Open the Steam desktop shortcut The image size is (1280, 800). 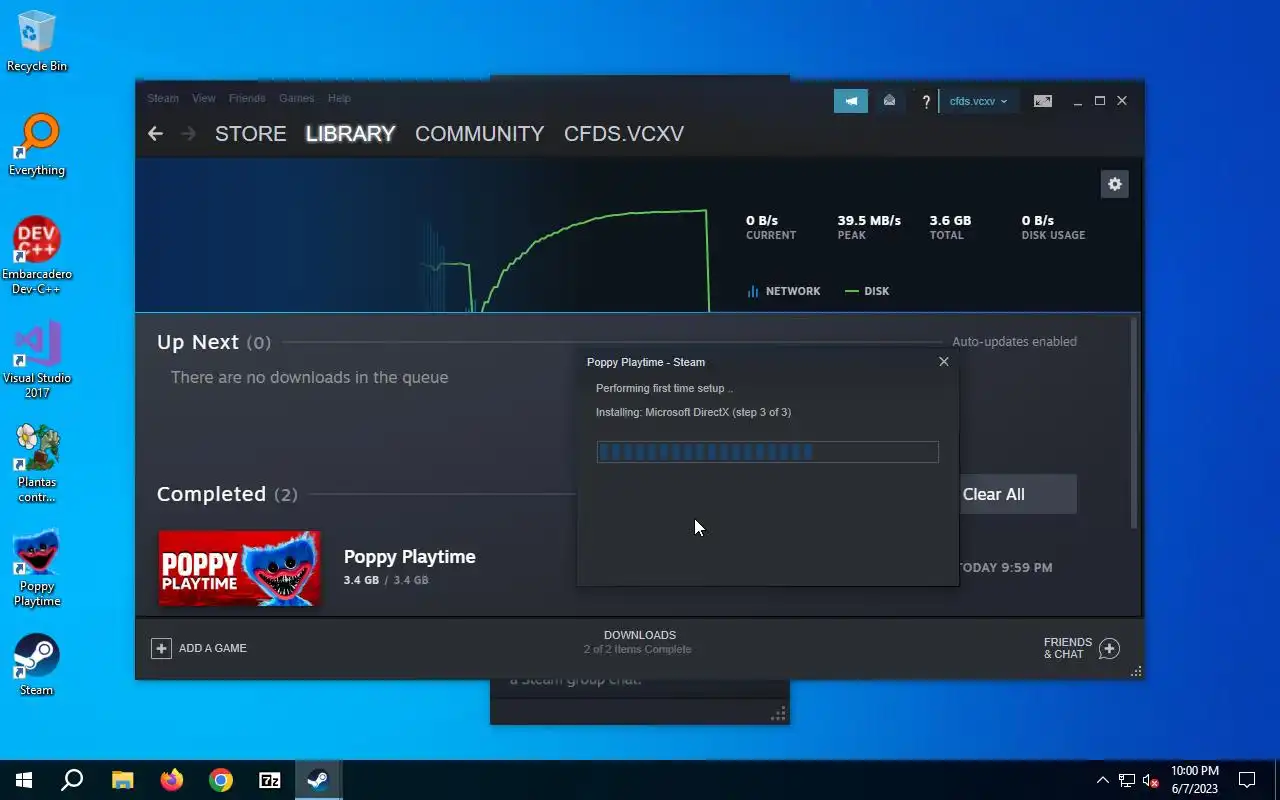pyautogui.click(x=37, y=664)
